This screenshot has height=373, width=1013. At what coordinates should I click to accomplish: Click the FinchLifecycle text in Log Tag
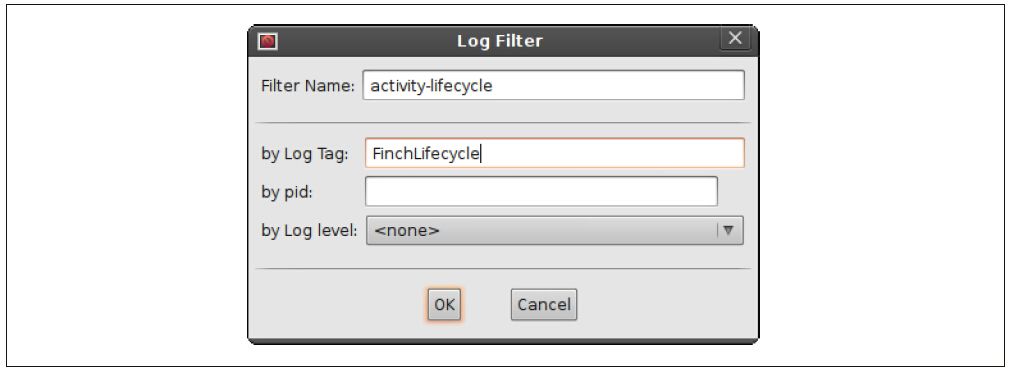click(426, 154)
